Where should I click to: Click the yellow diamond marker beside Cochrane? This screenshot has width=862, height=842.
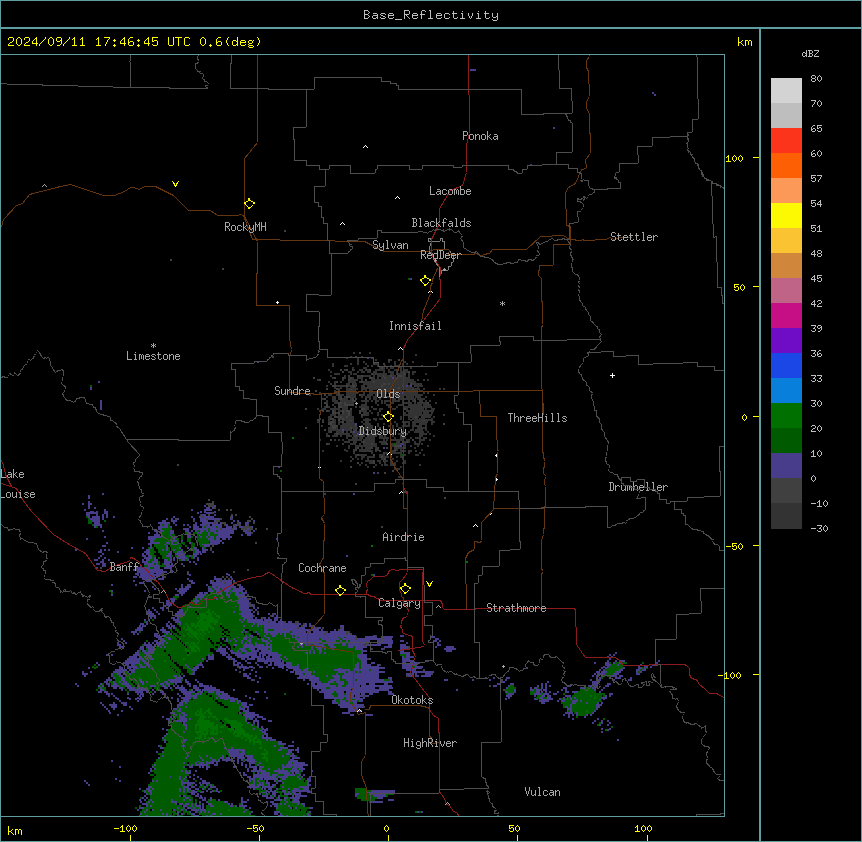(340, 590)
